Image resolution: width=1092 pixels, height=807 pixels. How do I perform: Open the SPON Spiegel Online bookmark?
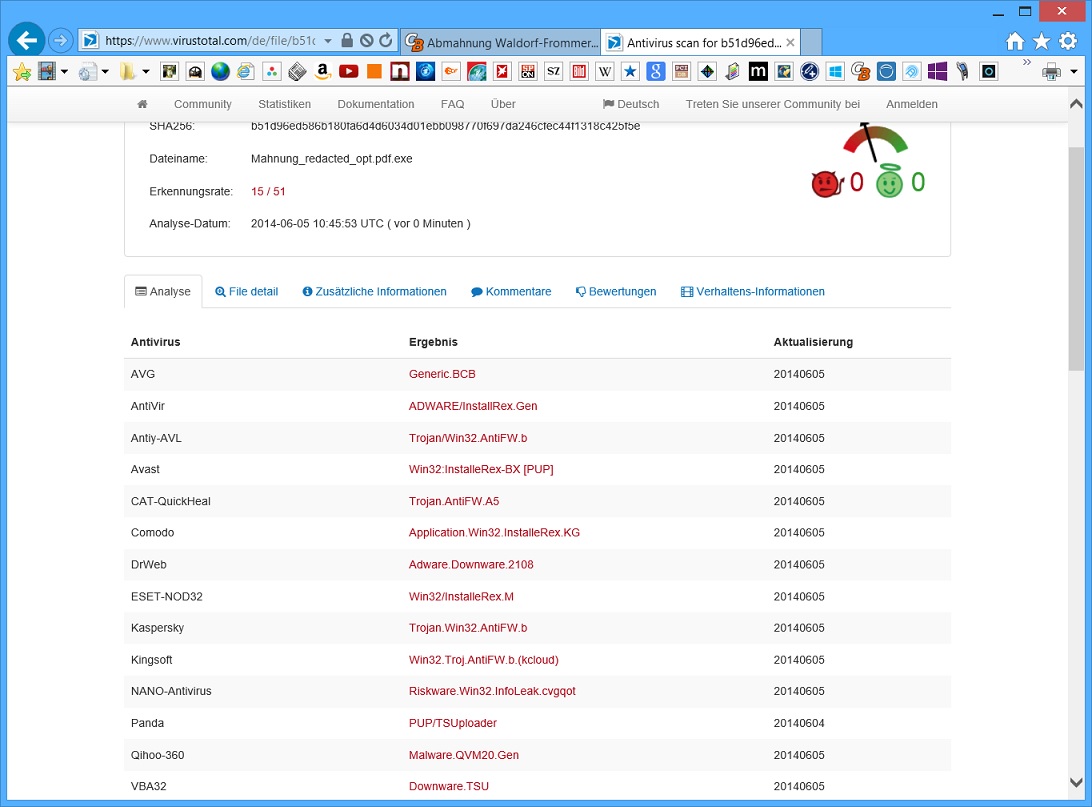pos(528,71)
